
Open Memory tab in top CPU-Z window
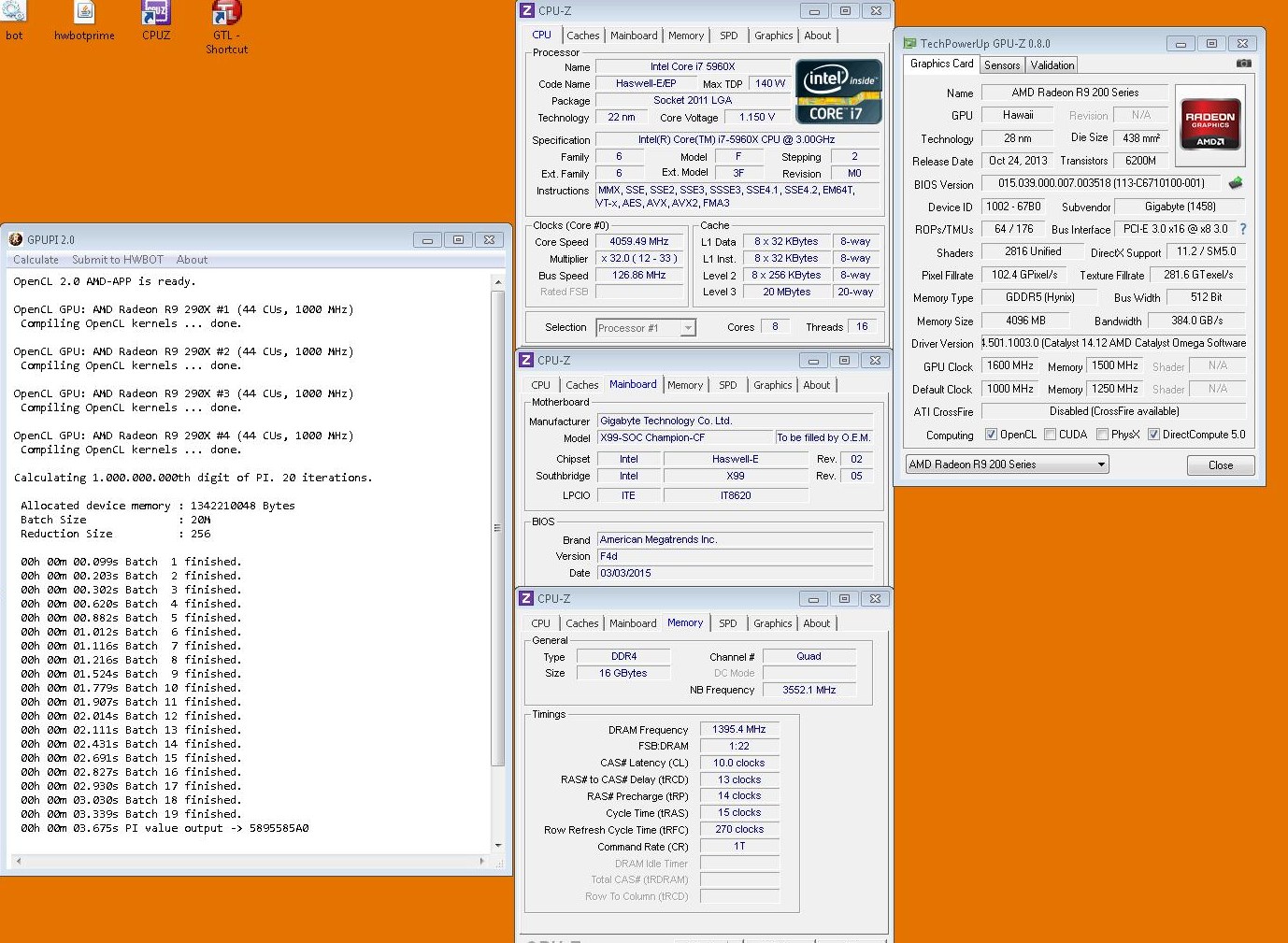(686, 36)
